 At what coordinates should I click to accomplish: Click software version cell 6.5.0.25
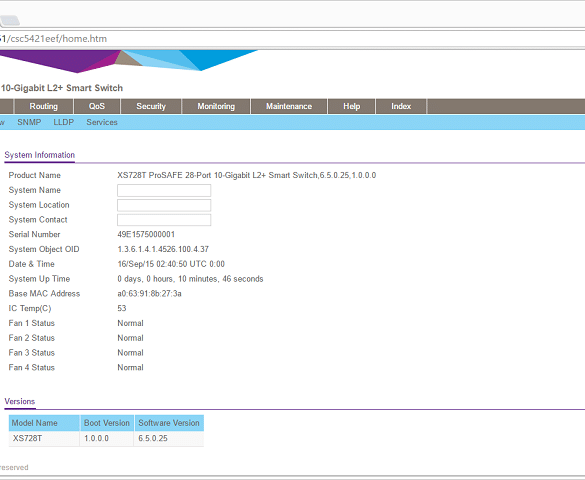coord(169,439)
